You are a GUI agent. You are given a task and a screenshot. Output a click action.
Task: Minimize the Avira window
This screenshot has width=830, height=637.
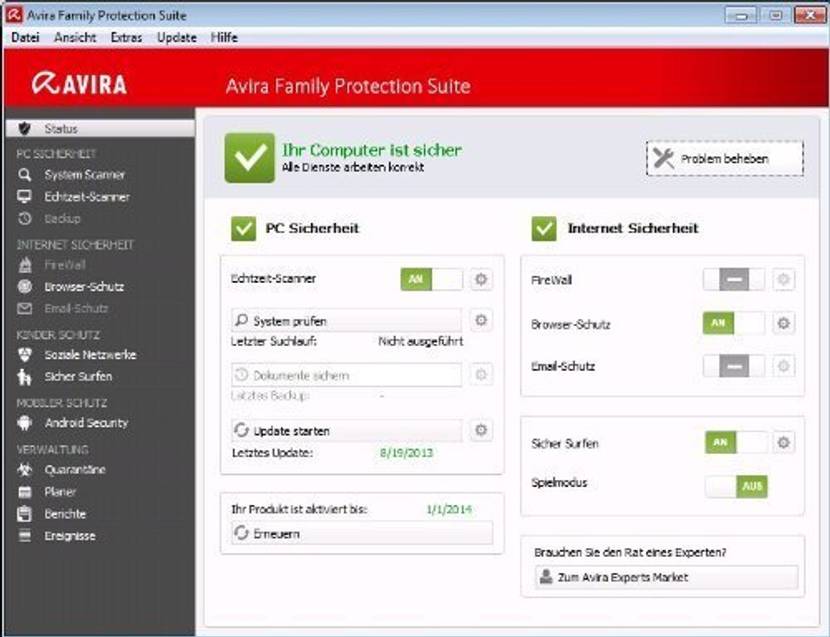[741, 15]
